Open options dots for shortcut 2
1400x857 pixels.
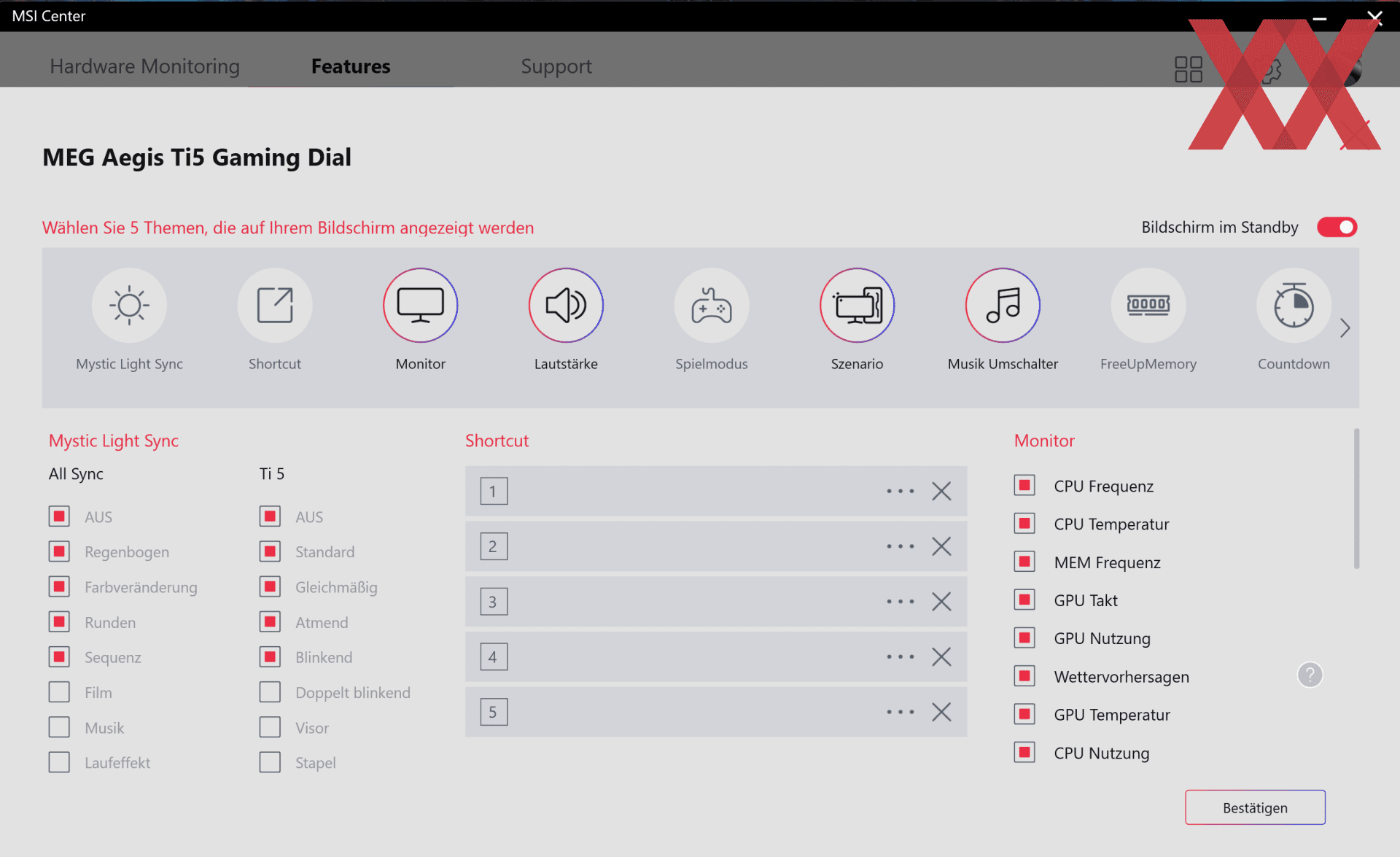tap(901, 546)
